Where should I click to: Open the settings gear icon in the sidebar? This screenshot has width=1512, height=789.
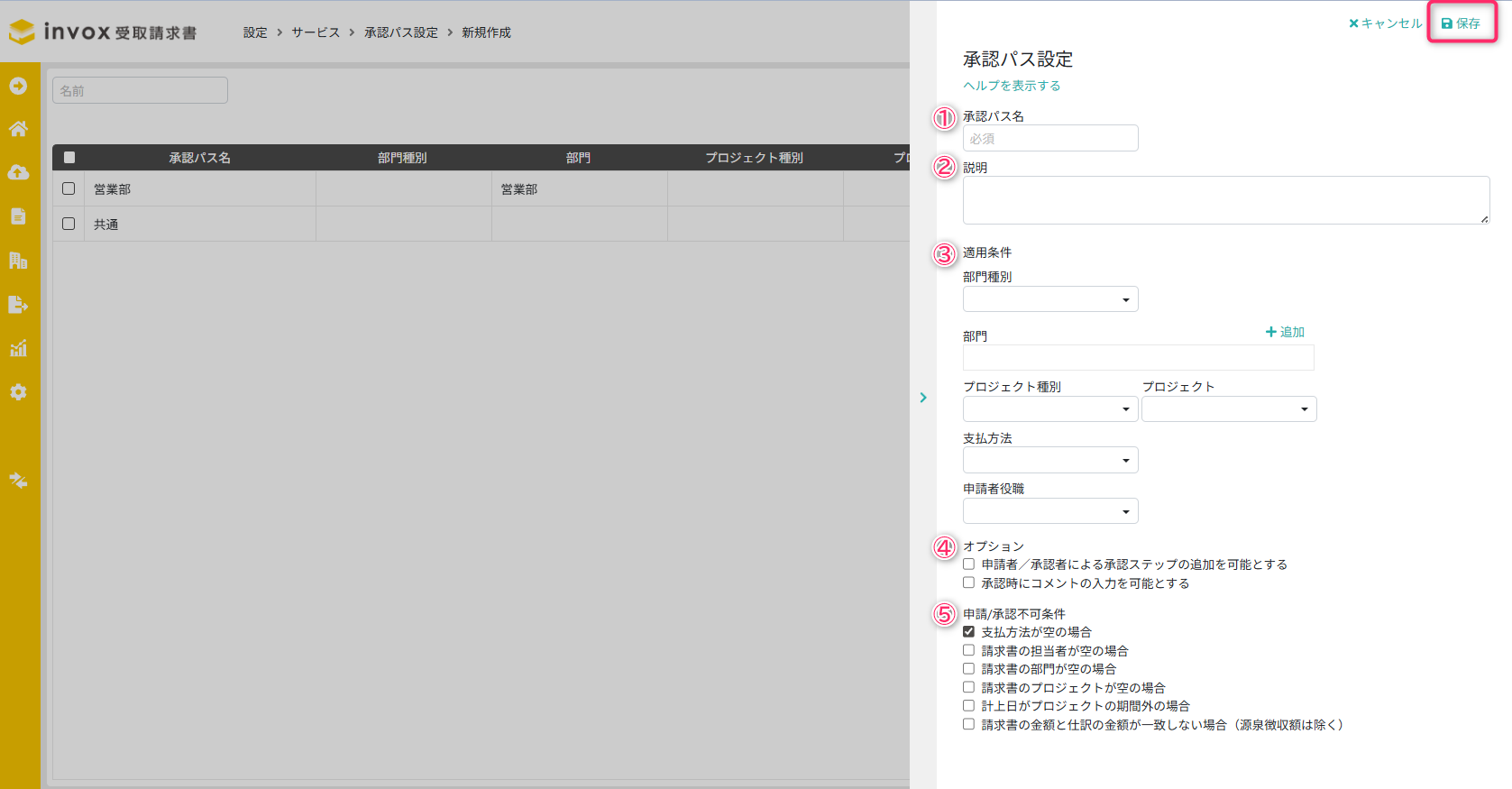(18, 392)
